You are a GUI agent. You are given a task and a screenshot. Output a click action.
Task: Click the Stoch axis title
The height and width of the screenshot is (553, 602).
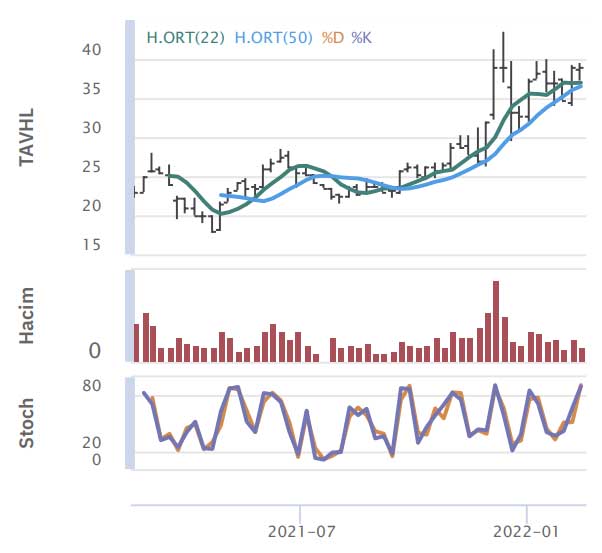27,423
